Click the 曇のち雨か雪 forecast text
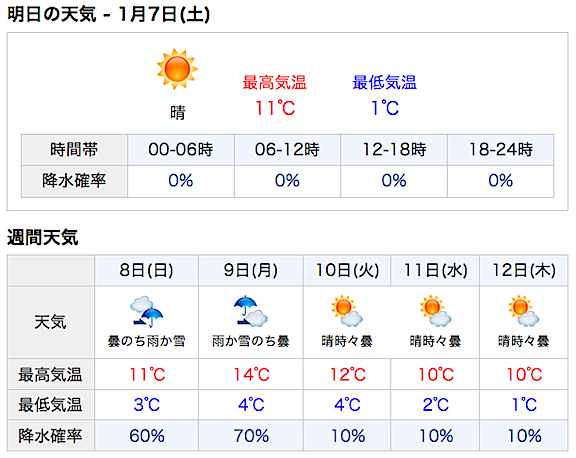The width and height of the screenshot is (576, 458). point(146,341)
